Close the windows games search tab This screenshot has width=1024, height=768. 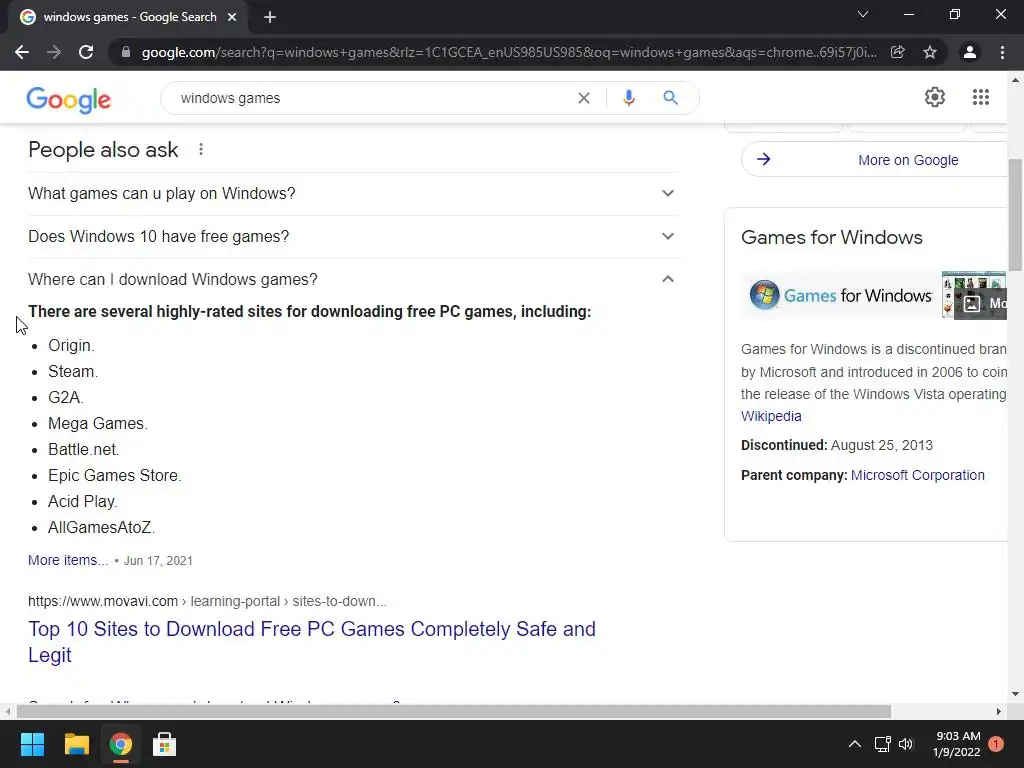coord(232,17)
